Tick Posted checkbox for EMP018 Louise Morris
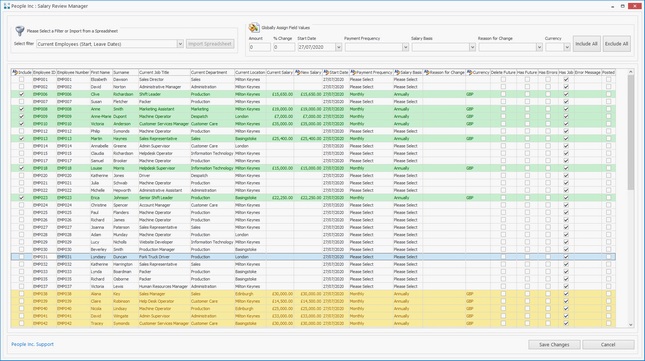 click(608, 168)
